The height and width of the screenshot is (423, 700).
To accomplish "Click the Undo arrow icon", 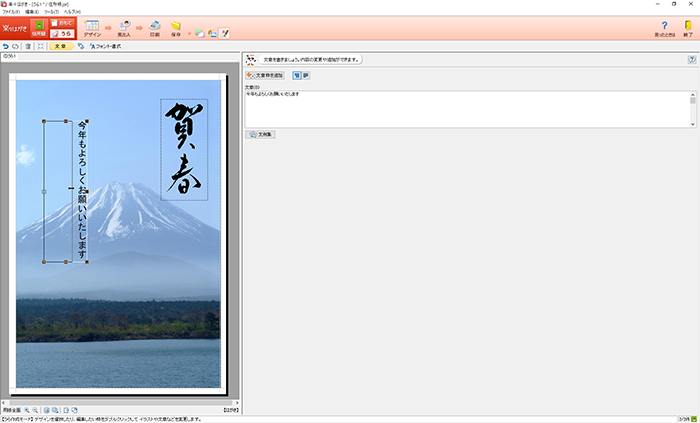I will [6, 46].
